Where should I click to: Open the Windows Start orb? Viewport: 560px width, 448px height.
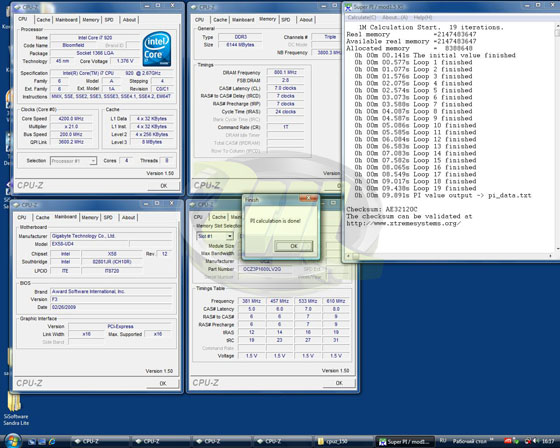[x=12, y=441]
